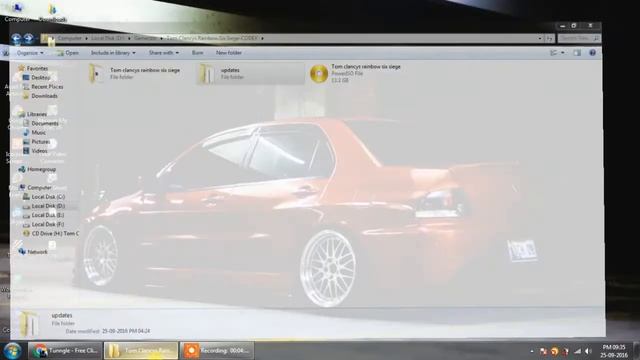Open the Computer desktop icon

[17, 12]
